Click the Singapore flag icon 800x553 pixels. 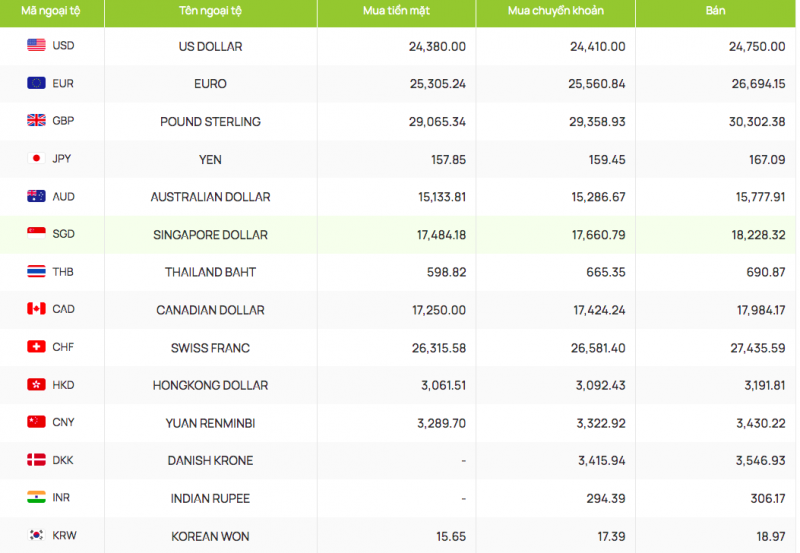[x=37, y=234]
